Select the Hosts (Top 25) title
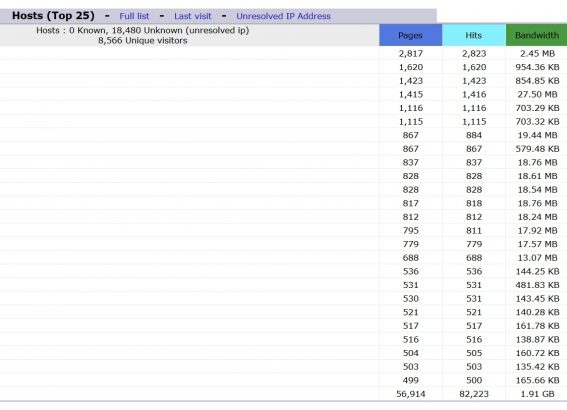The image size is (567, 410). tap(53, 16)
